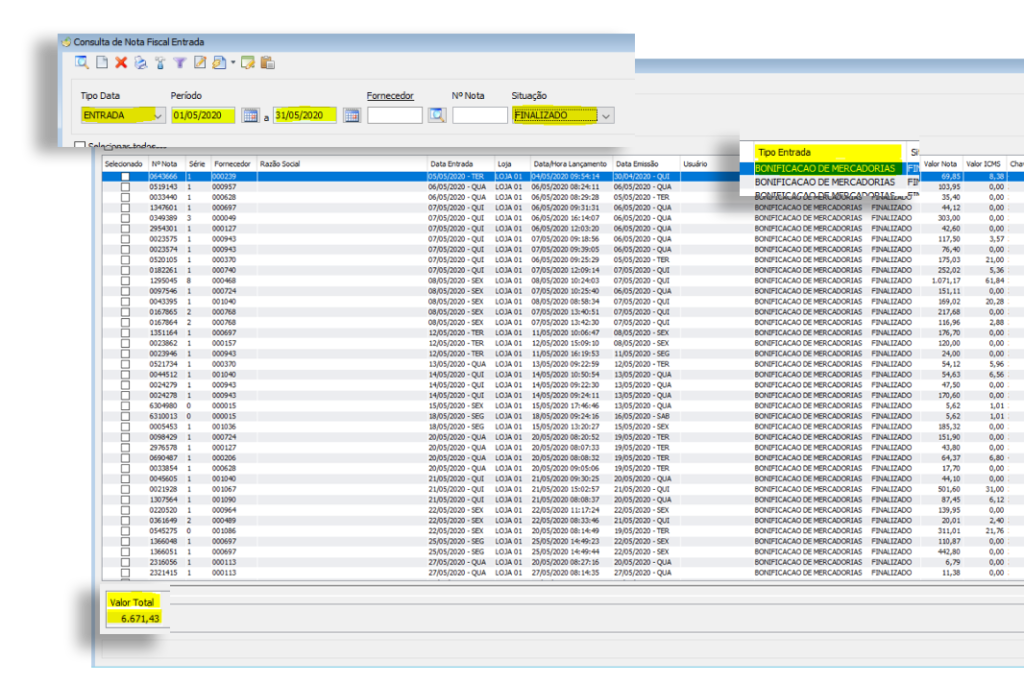Image resolution: width=1024 pixels, height=685 pixels.
Task: Tick checkbox for nota 1347601
Action: 125,208
